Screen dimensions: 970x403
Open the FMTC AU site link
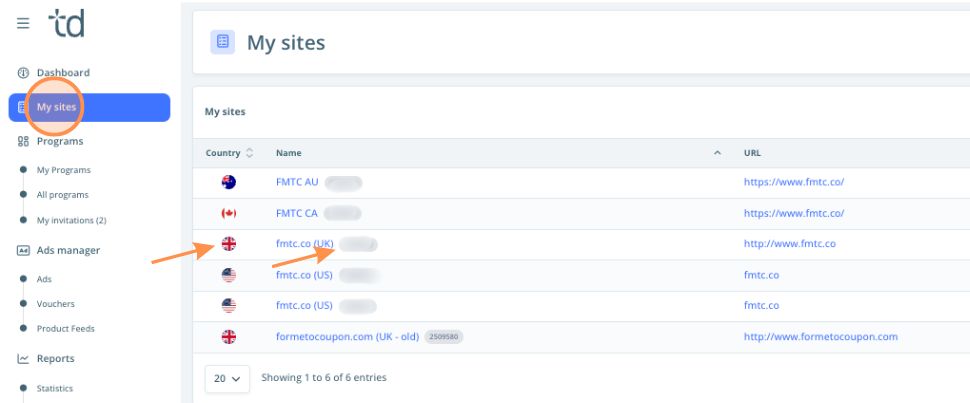point(297,183)
